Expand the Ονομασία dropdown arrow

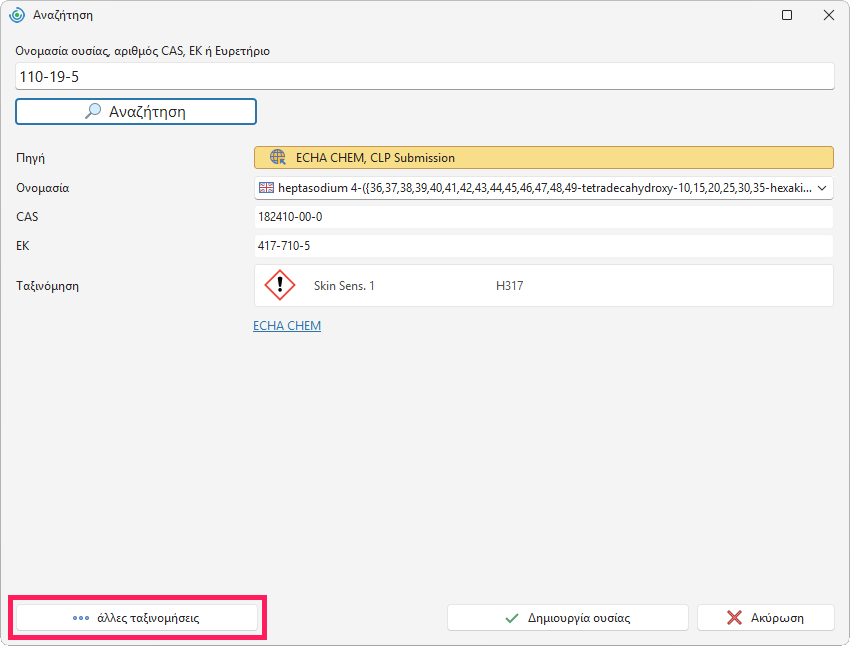pos(822,188)
